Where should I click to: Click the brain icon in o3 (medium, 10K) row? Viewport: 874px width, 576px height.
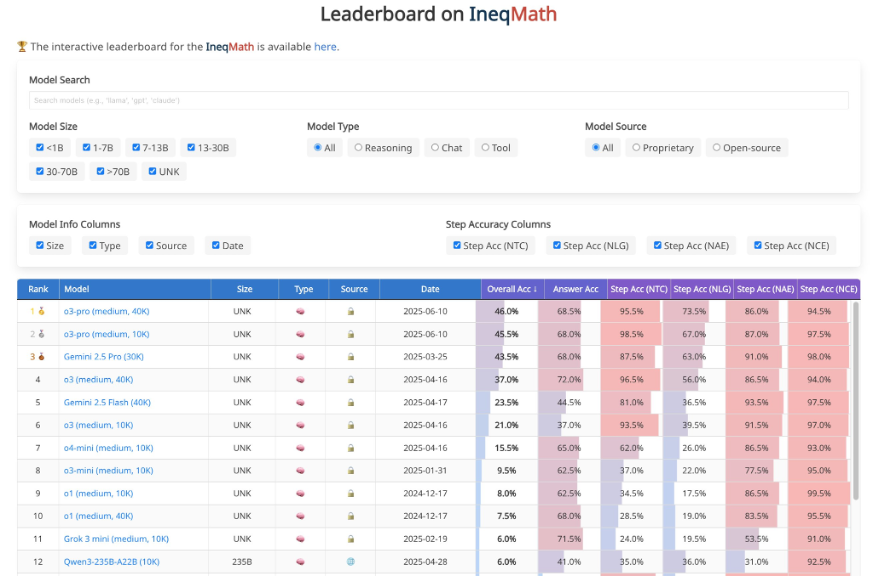point(300,425)
